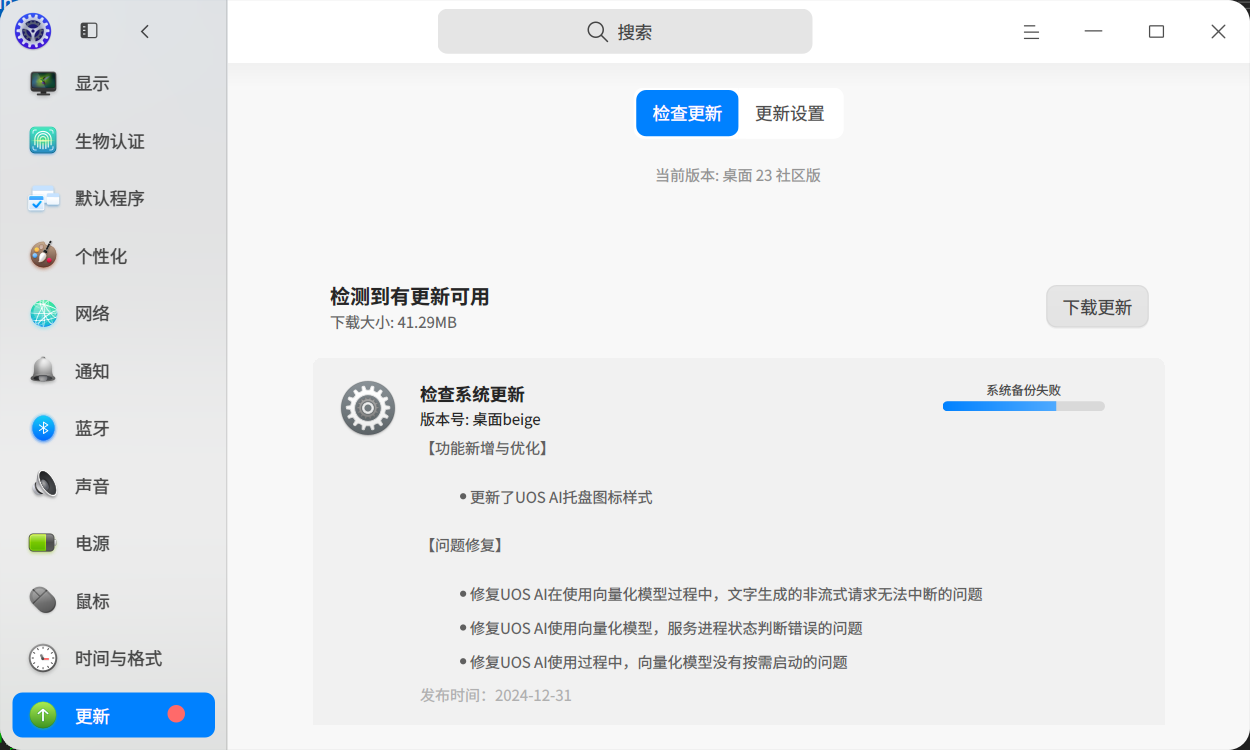The image size is (1250, 750).
Task: Click the 服务进程状态判断错误 fix entry
Action: coord(666,628)
